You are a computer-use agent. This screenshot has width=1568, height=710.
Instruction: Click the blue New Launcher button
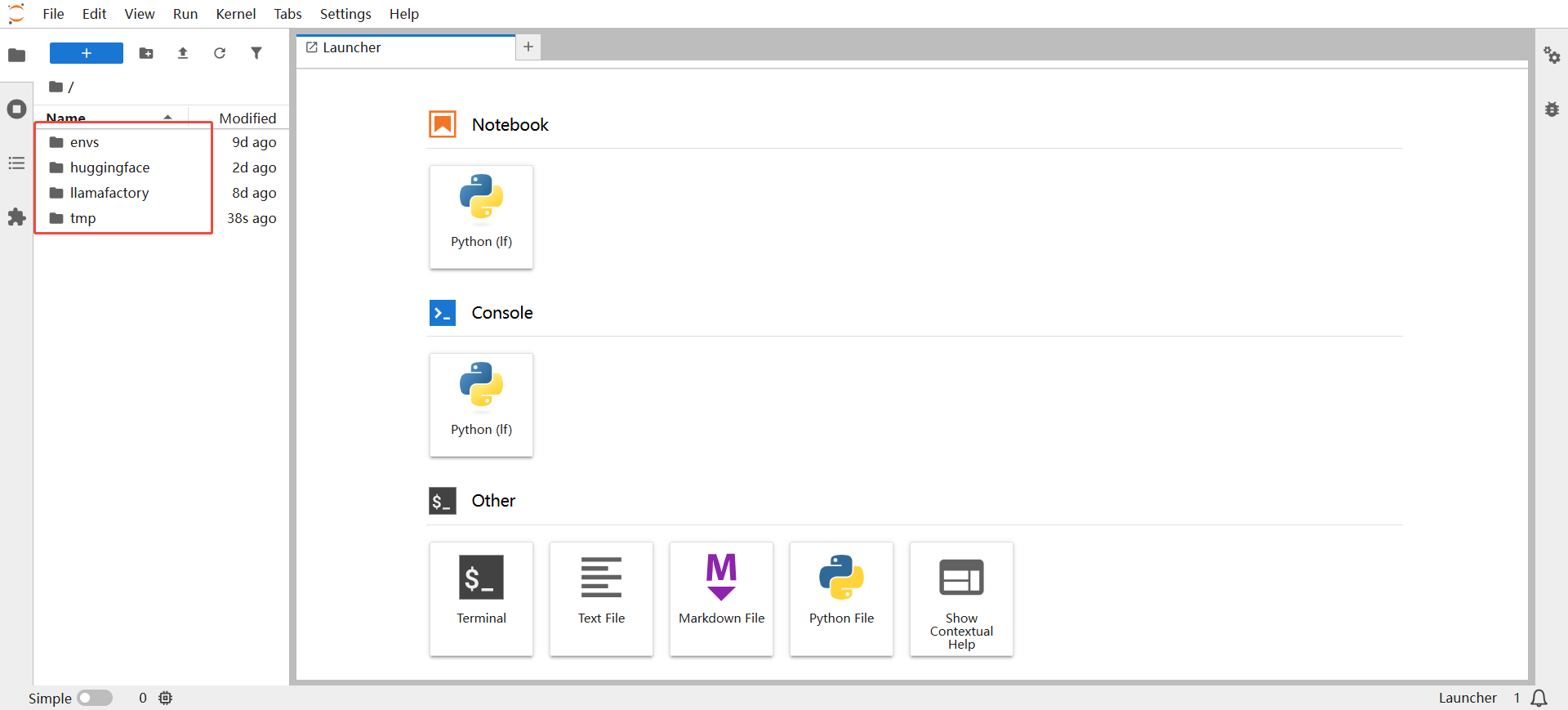(87, 53)
